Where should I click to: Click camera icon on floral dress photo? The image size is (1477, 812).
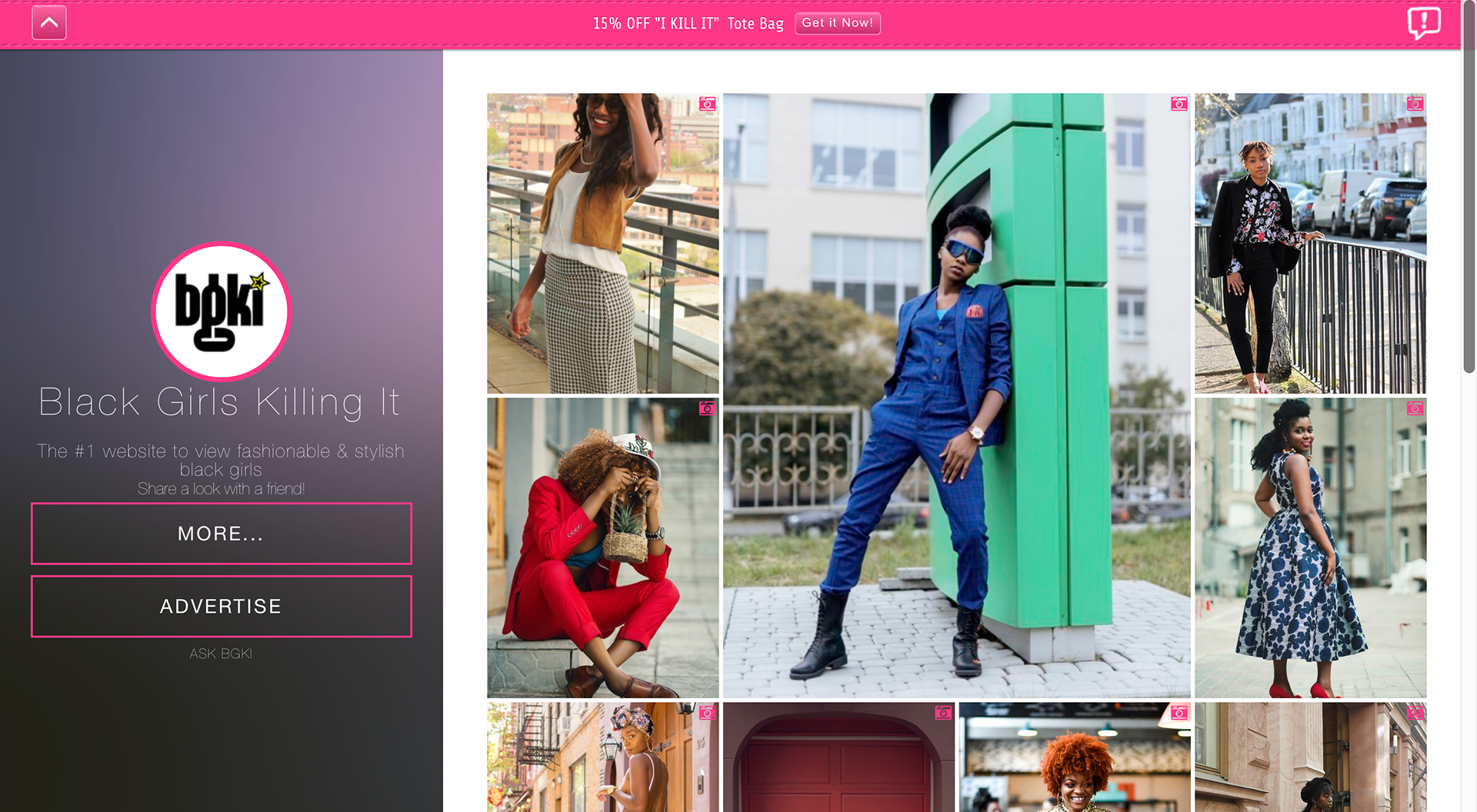point(1415,408)
